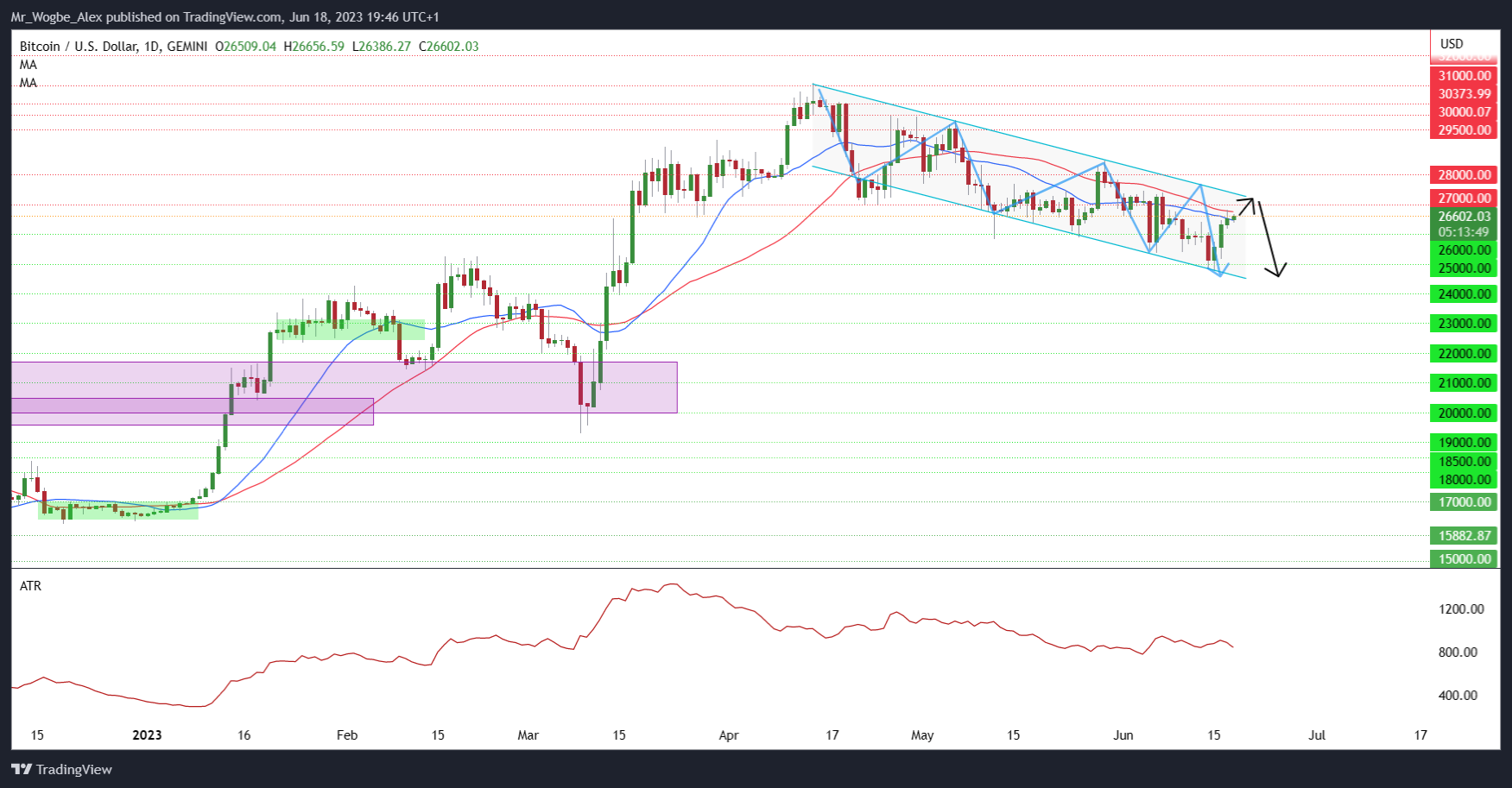Click the current price label 26602.03
Image resolution: width=1512 pixels, height=788 pixels.
pos(1464,217)
